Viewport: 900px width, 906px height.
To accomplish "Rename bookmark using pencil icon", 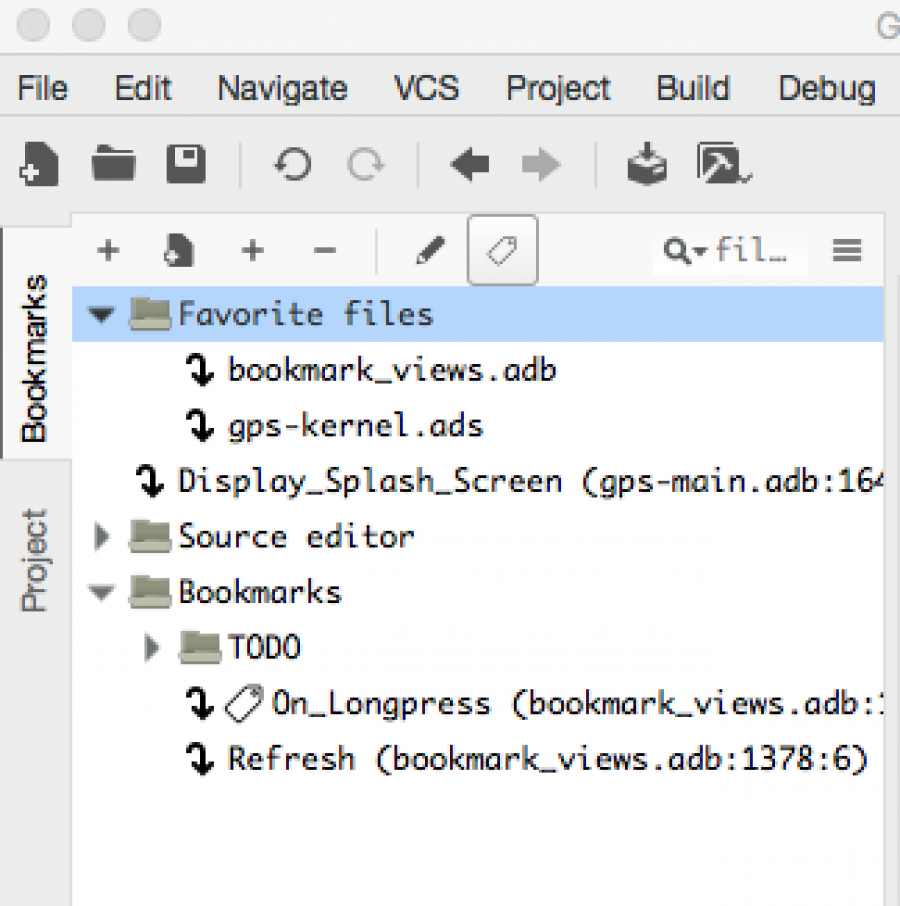I will 431,251.
